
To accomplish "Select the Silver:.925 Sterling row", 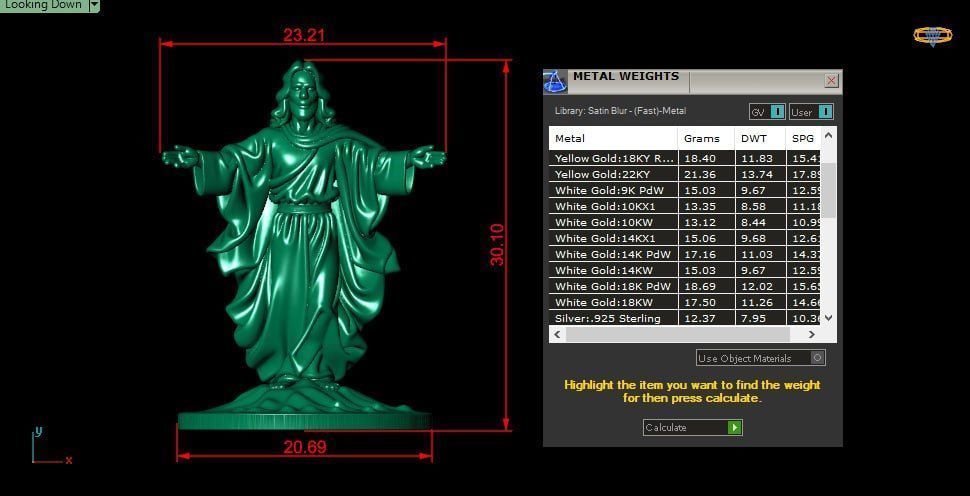I will pyautogui.click(x=685, y=319).
